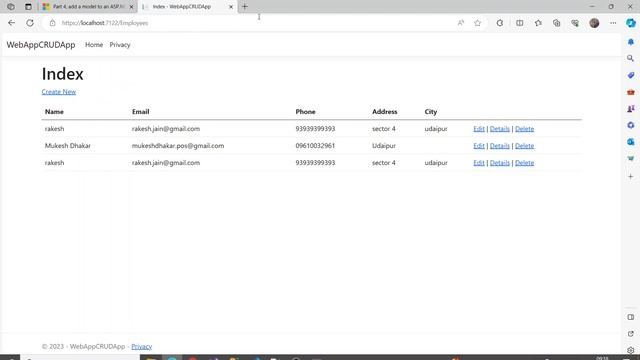Close the 'Index - WebAppCRUDApp' tab
This screenshot has width=640, height=360.
(x=231, y=7)
